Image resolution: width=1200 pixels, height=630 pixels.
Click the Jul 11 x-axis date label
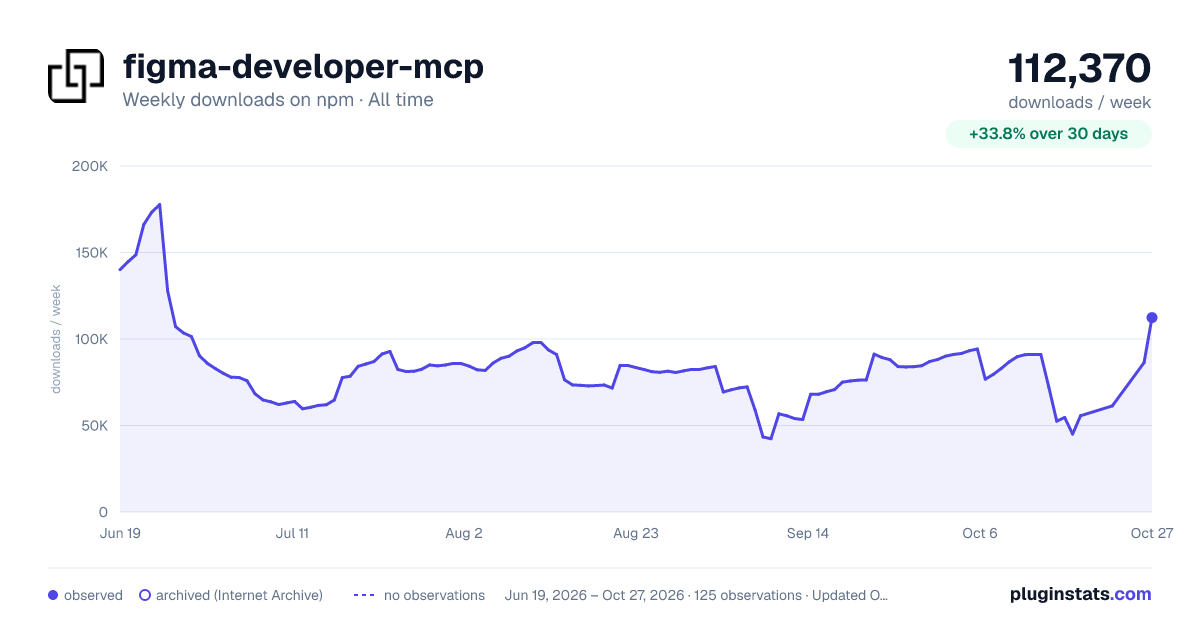[x=292, y=533]
